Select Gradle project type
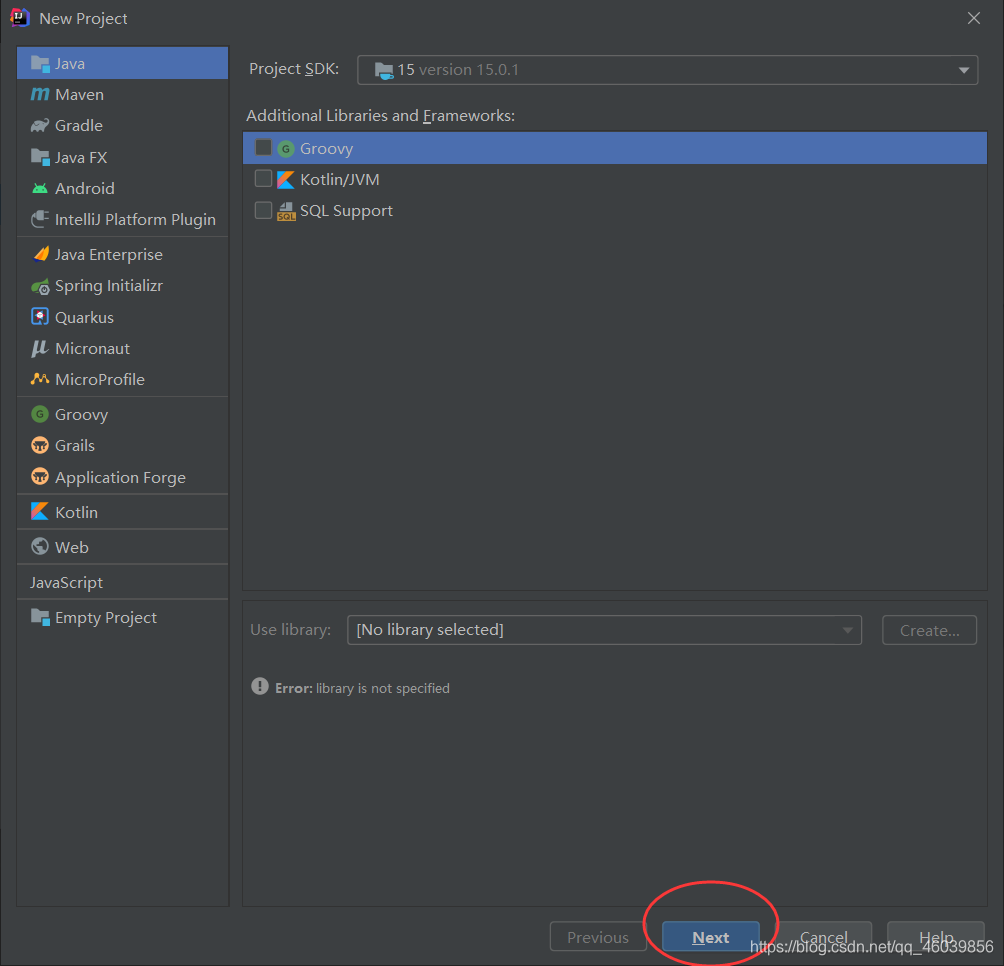Image resolution: width=1004 pixels, height=966 pixels. [x=122, y=125]
